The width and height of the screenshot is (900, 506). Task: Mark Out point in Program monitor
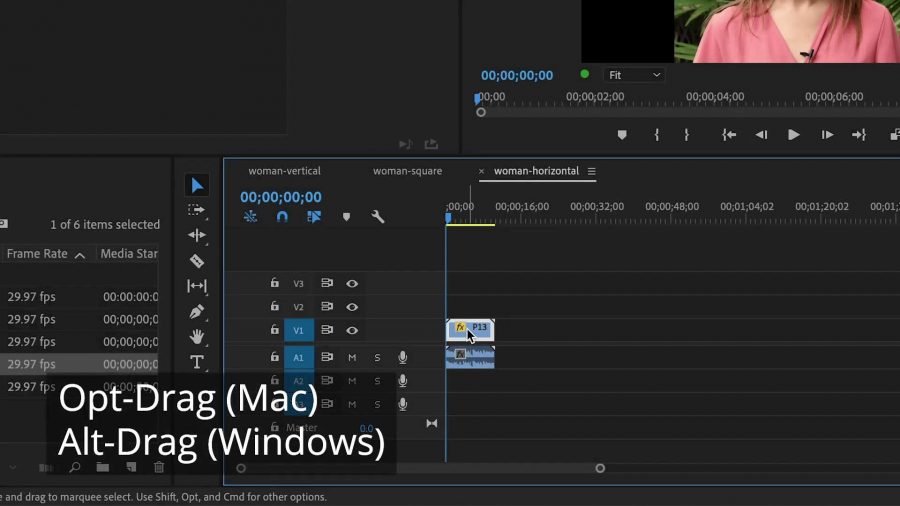click(x=686, y=135)
